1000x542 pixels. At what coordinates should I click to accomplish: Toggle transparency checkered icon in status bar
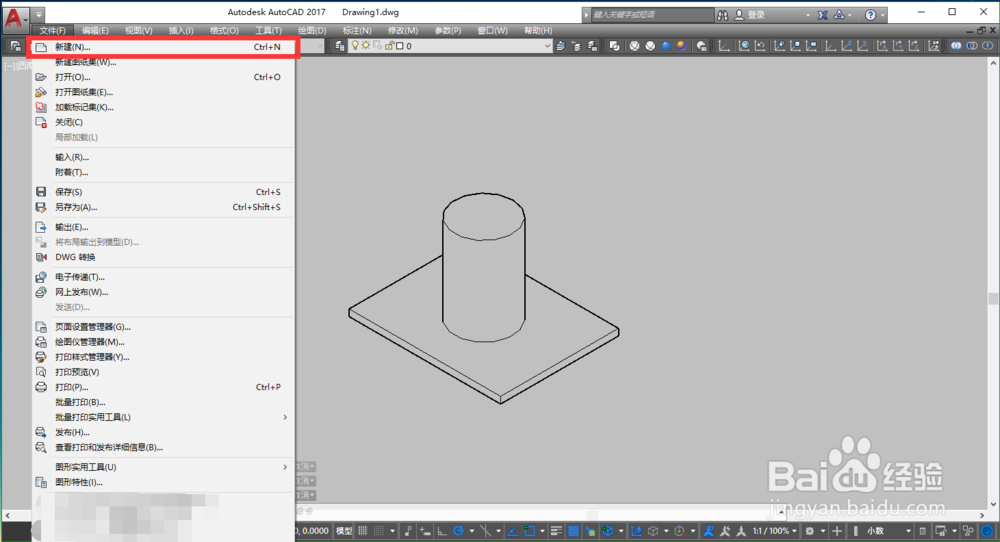[x=573, y=531]
